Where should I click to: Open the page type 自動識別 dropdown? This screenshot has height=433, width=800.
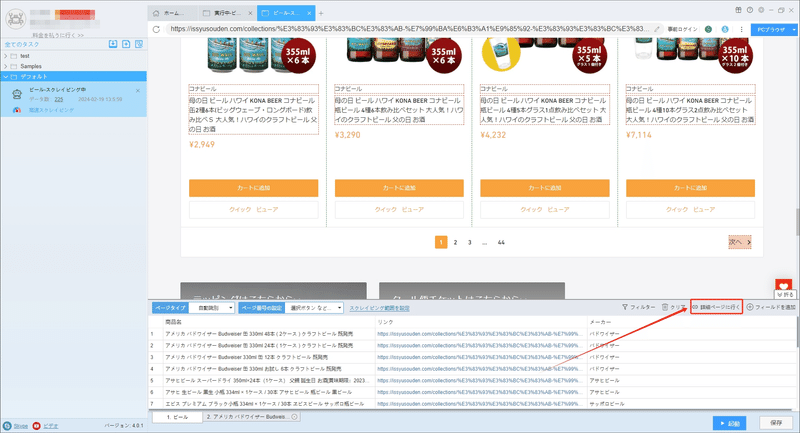[x=212, y=308]
